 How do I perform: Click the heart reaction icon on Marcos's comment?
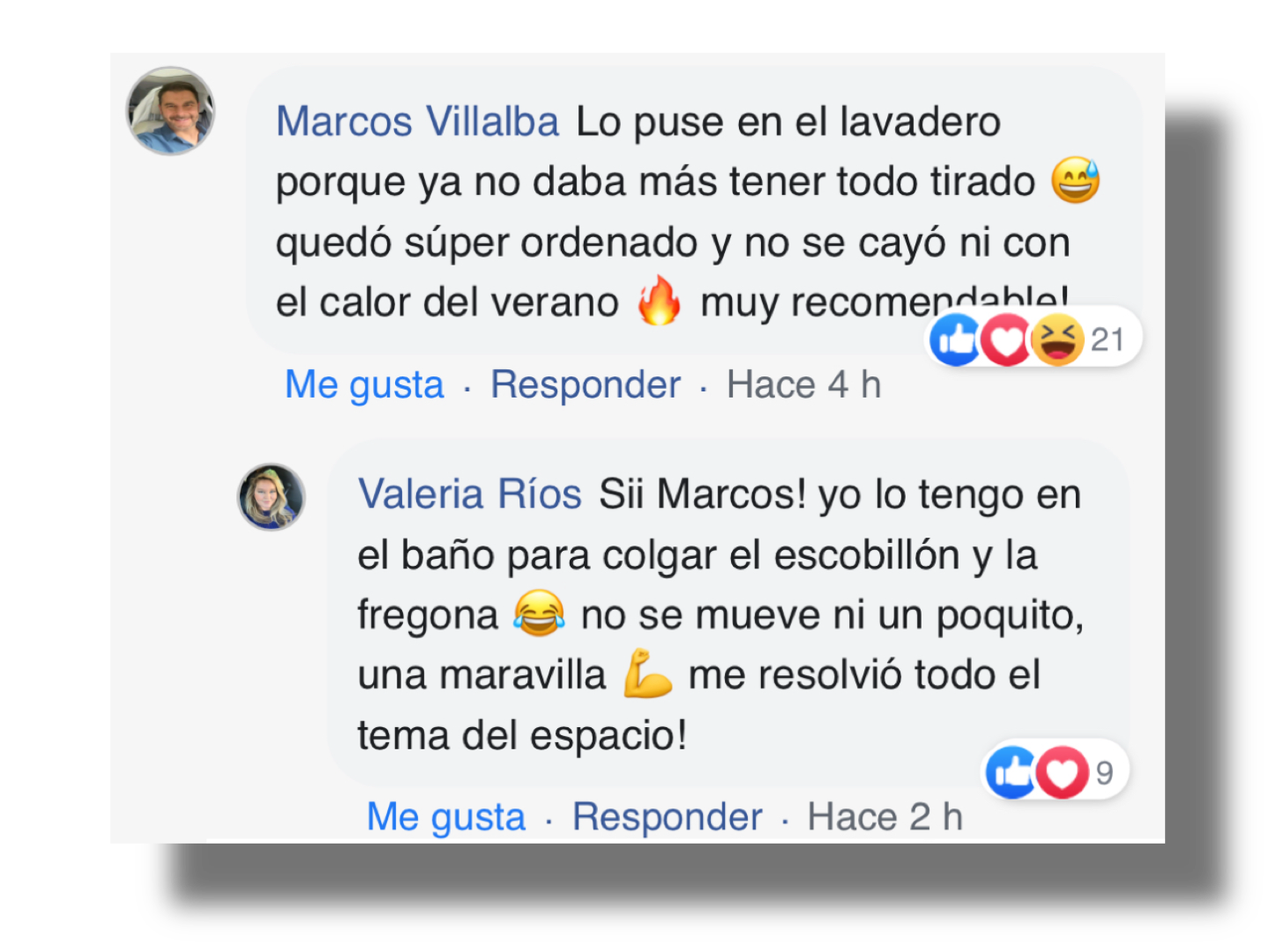1006,339
